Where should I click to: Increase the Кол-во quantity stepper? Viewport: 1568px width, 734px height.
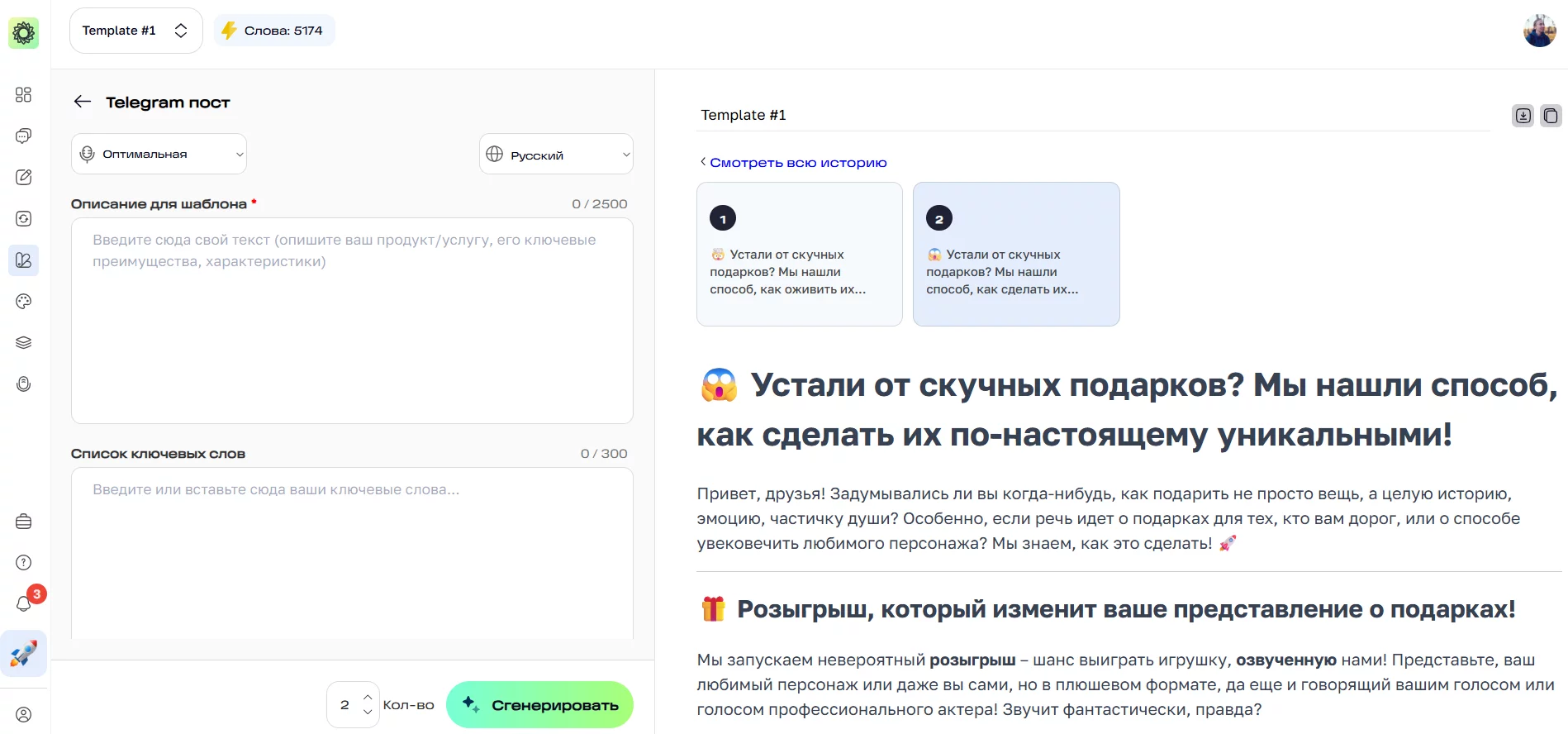(x=368, y=698)
